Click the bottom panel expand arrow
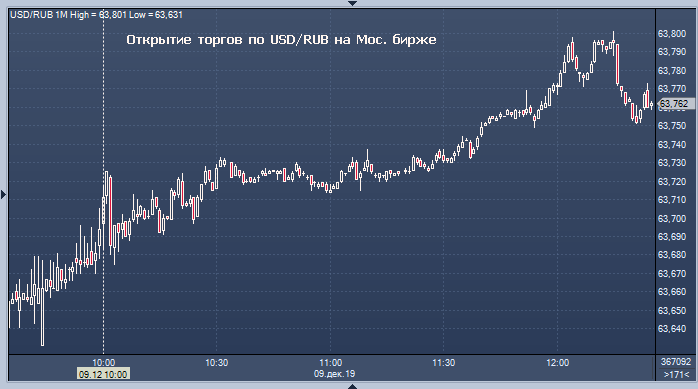698x389 pixels. (x=352, y=386)
